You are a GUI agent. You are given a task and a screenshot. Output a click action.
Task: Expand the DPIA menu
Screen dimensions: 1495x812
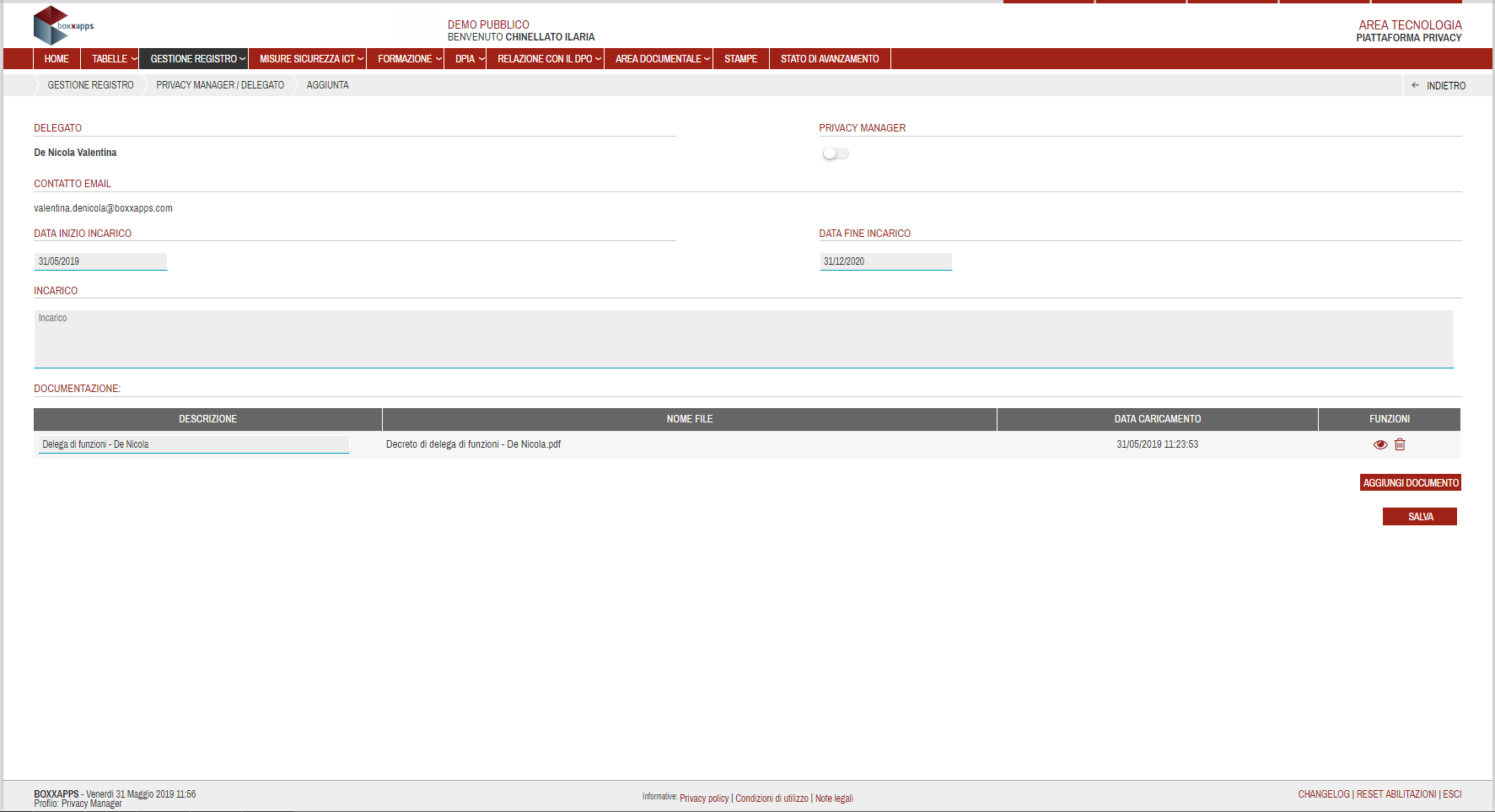465,59
